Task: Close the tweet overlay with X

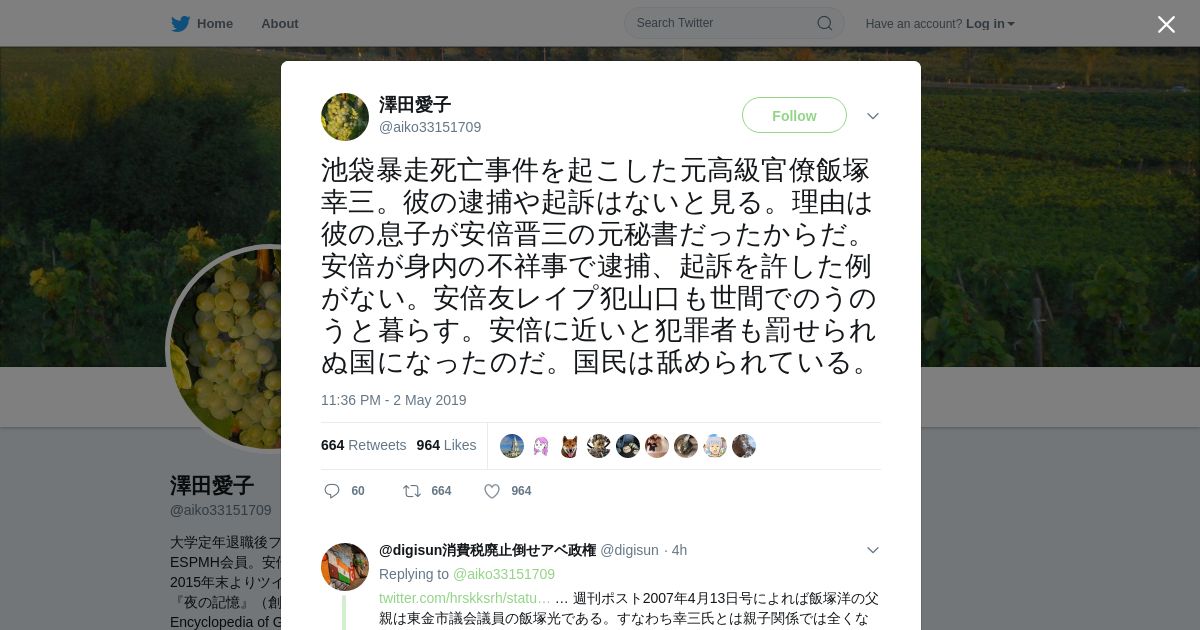Action: pyautogui.click(x=1166, y=24)
